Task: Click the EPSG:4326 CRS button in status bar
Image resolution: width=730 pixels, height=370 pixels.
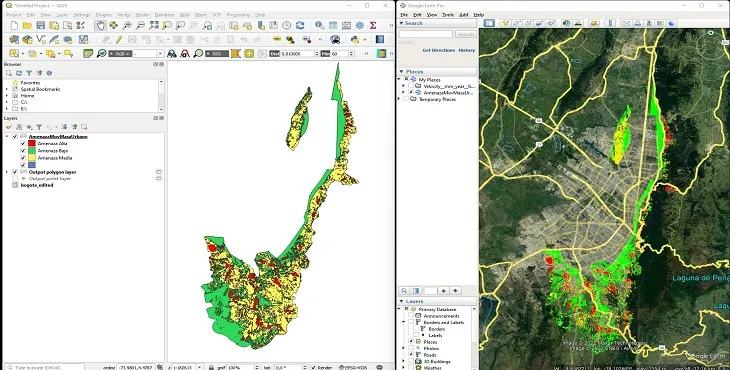Action: coord(354,367)
